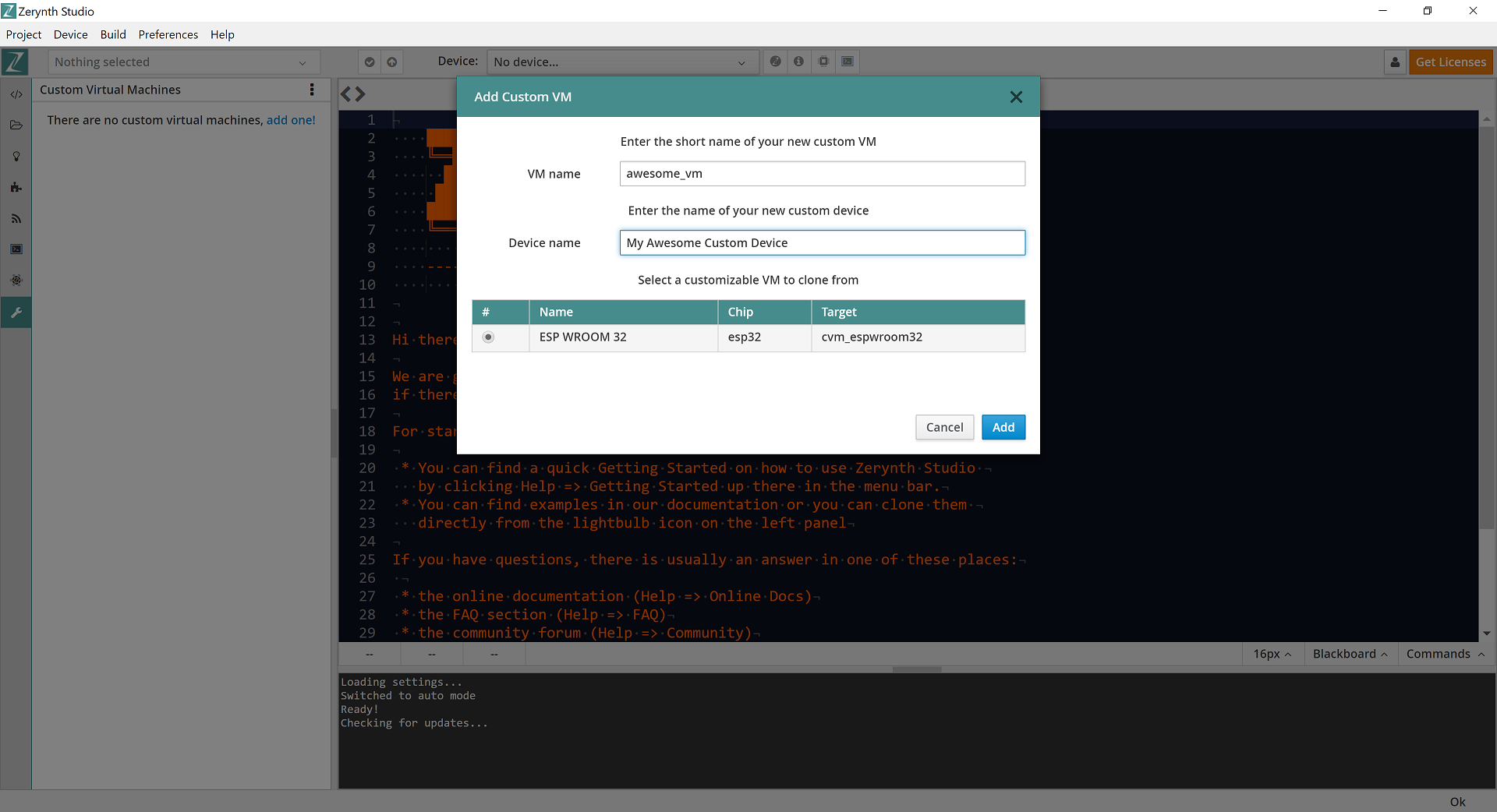
Task: Click the Chip column header
Action: [x=764, y=312]
